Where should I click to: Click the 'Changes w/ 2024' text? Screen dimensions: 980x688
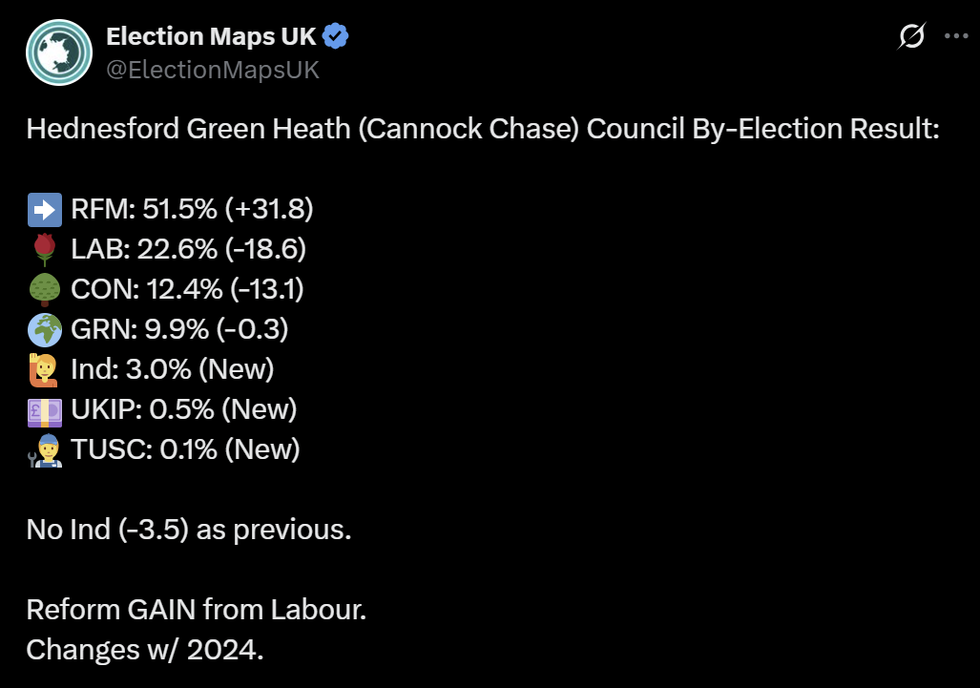[145, 649]
